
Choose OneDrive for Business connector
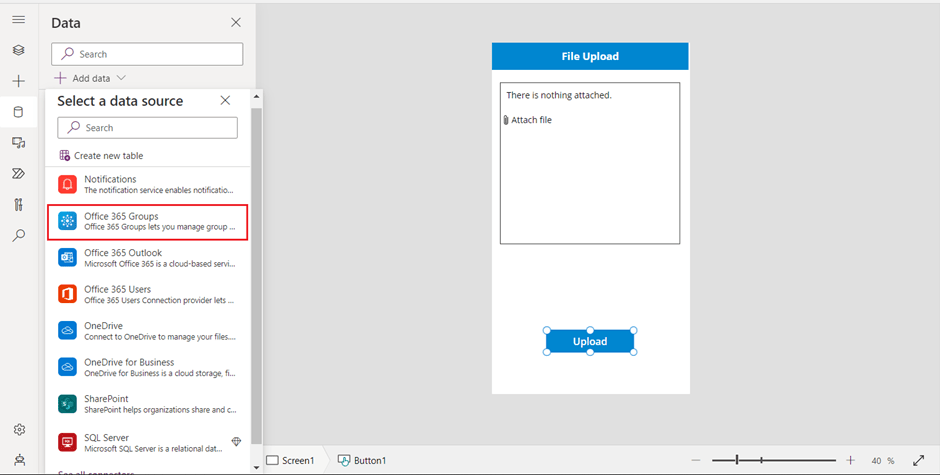point(148,367)
